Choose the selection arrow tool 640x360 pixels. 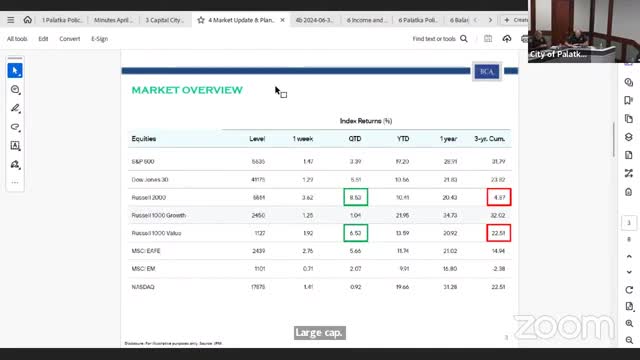[x=15, y=71]
